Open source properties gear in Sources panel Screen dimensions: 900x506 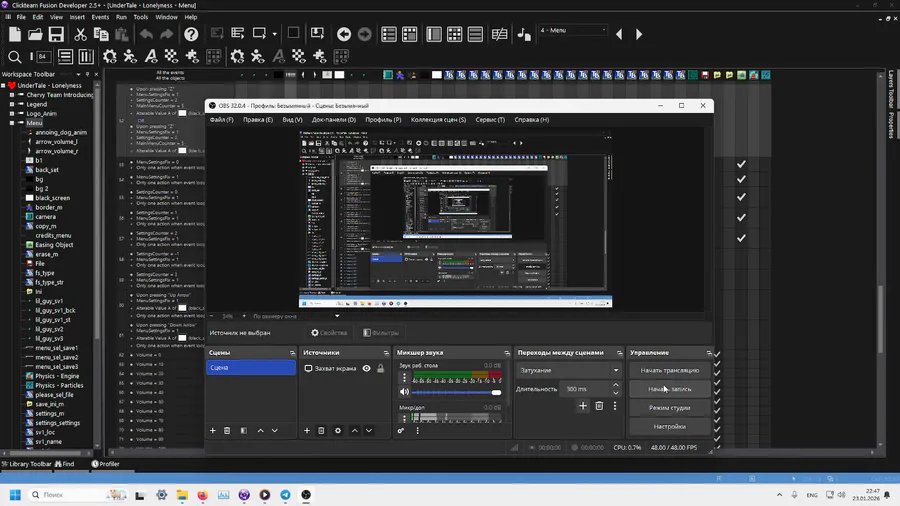338,431
